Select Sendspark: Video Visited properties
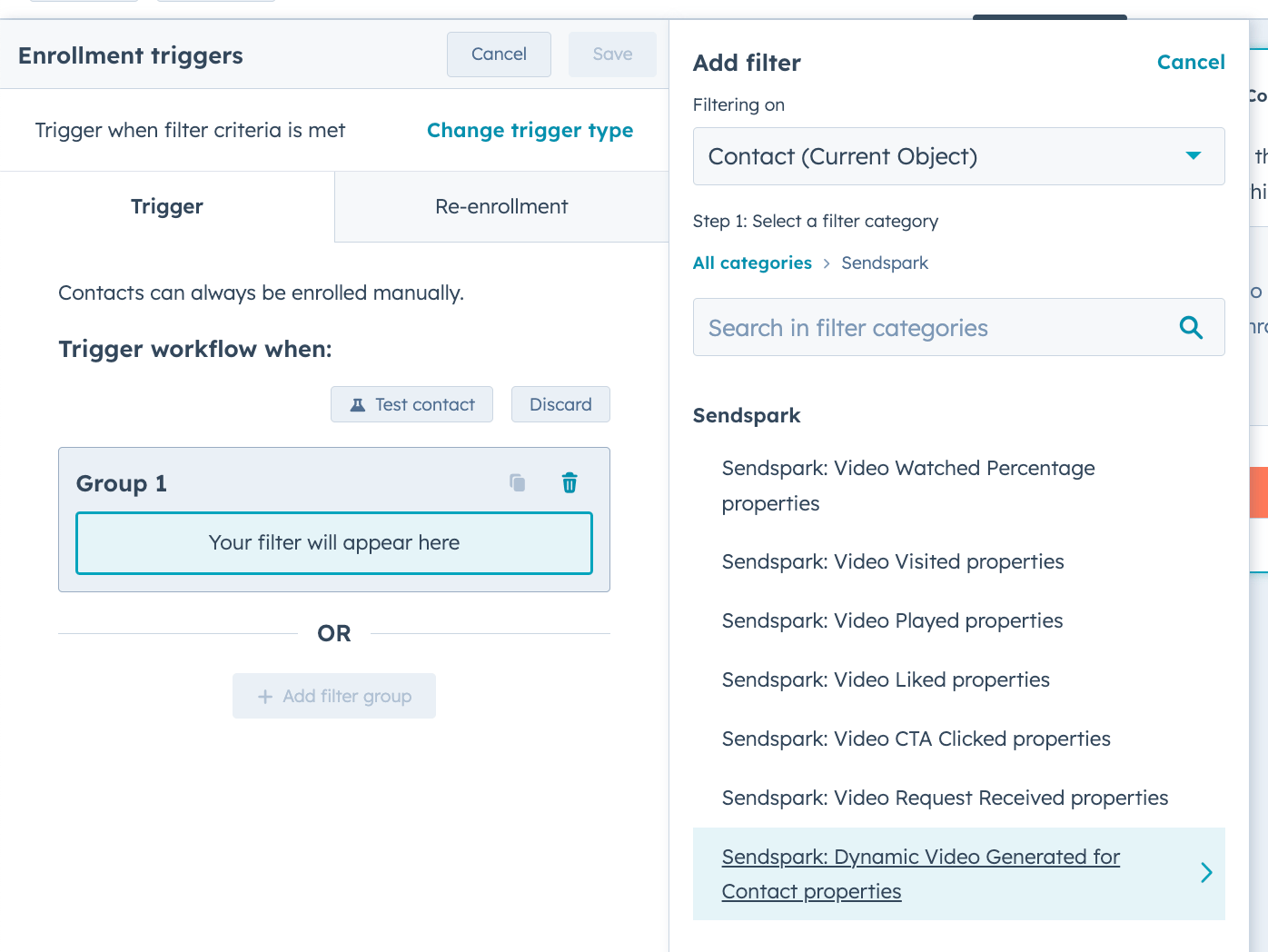 pyautogui.click(x=958, y=562)
